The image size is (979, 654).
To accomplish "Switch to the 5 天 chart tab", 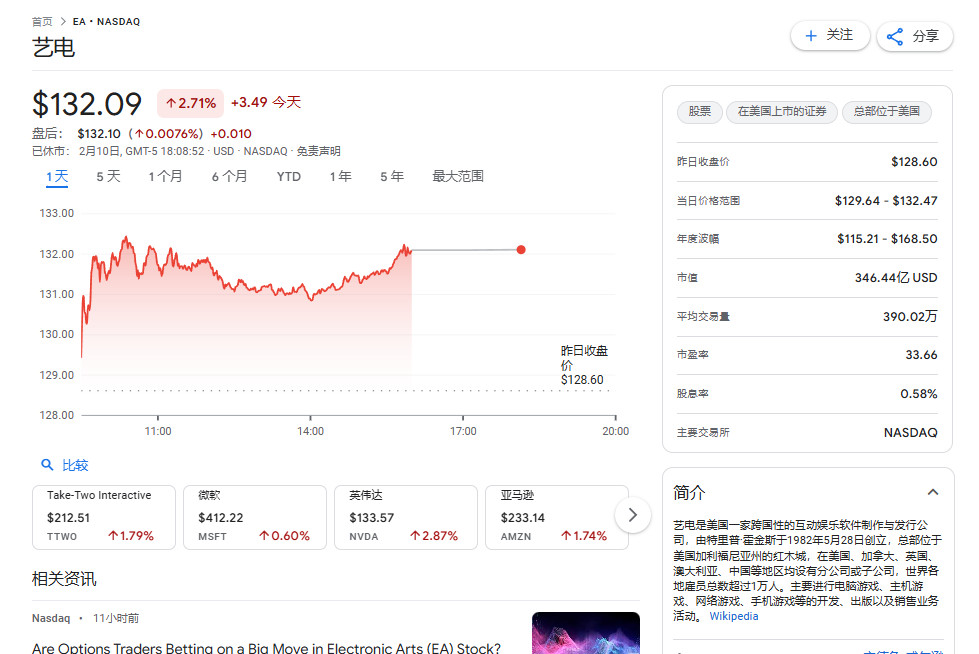I will [x=107, y=176].
